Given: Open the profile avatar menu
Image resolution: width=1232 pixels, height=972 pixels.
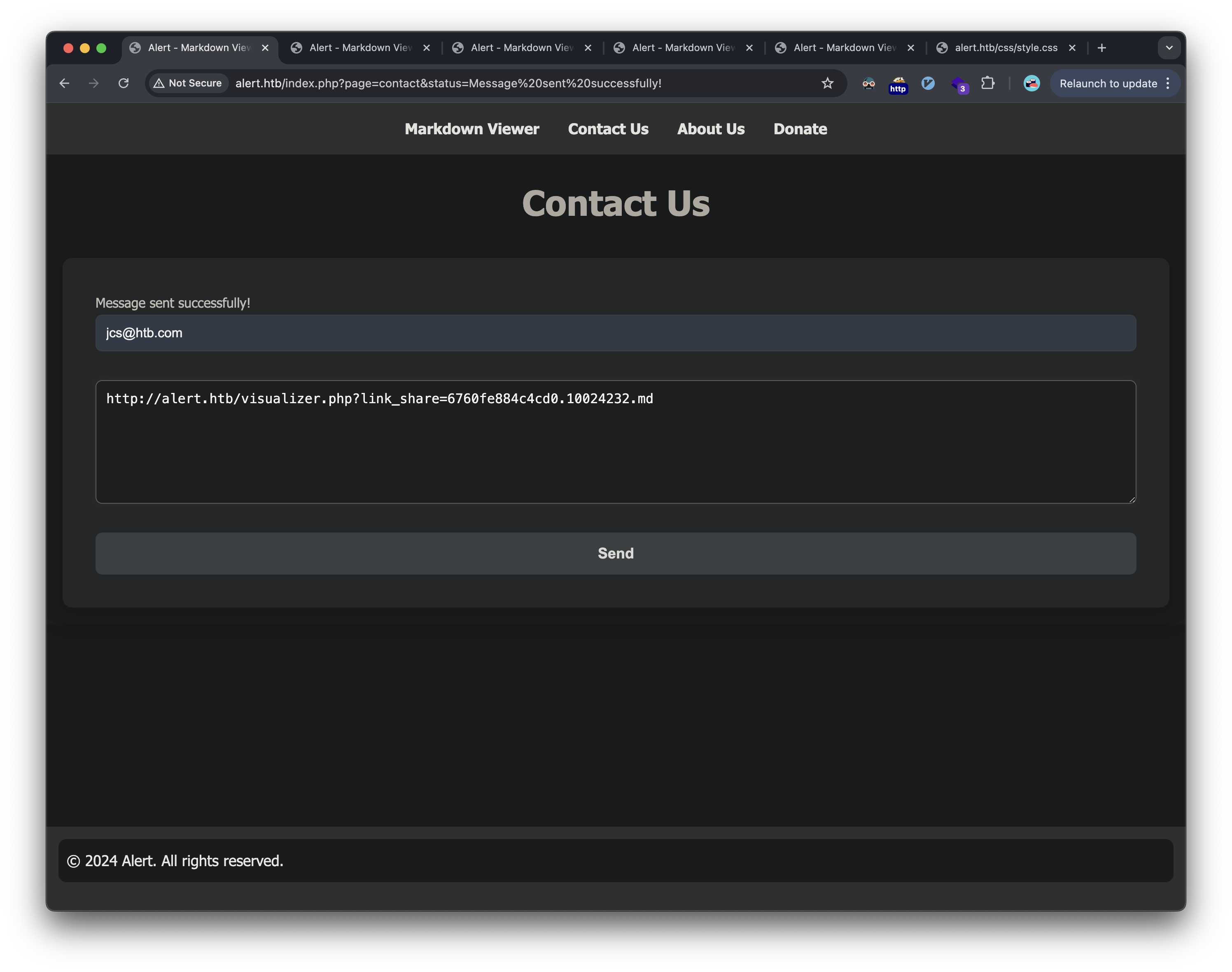Looking at the screenshot, I should [1031, 83].
